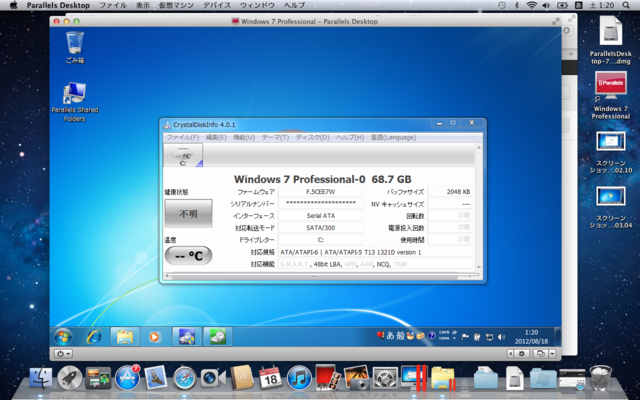The width and height of the screenshot is (640, 400).
Task: Open デバイス menu in Mac menu bar
Action: tap(217, 5)
